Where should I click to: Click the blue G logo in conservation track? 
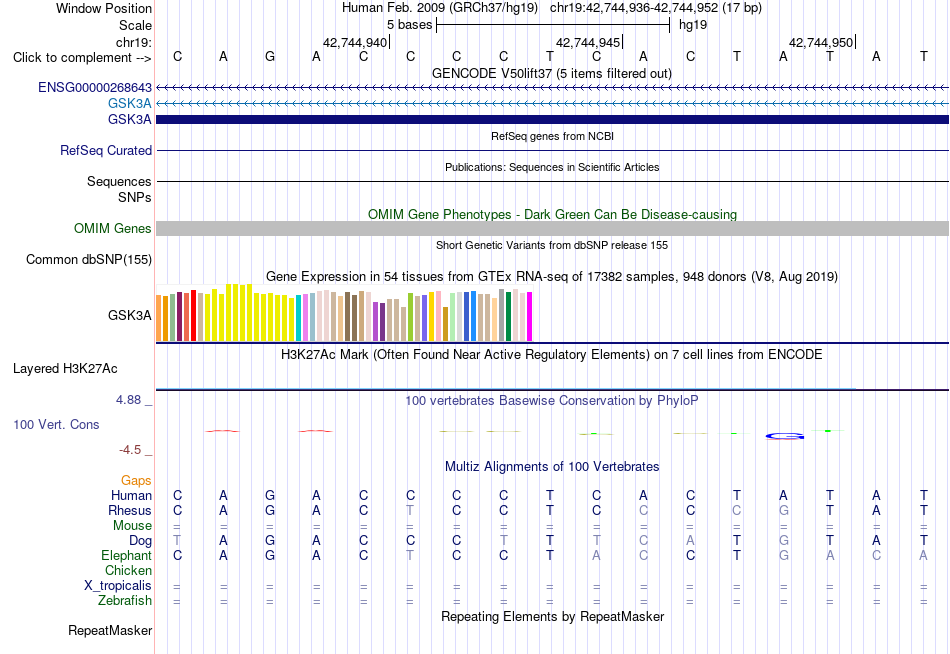click(x=785, y=436)
